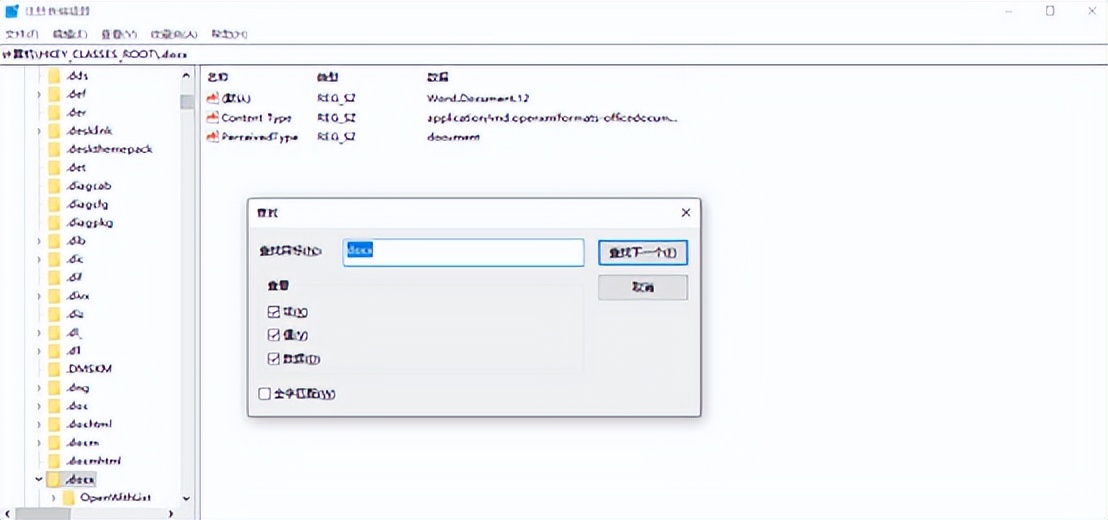
Task: Open the 编辑(E) Edit menu
Action: click(70, 34)
